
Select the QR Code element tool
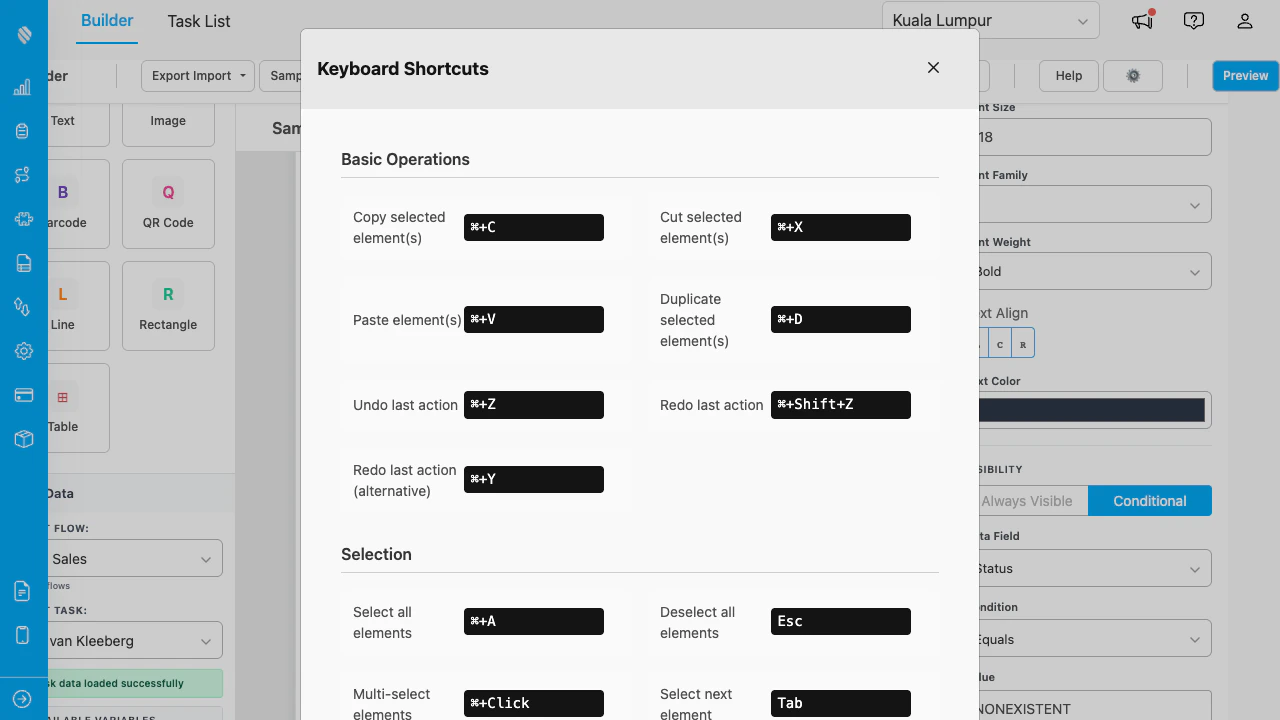click(167, 203)
